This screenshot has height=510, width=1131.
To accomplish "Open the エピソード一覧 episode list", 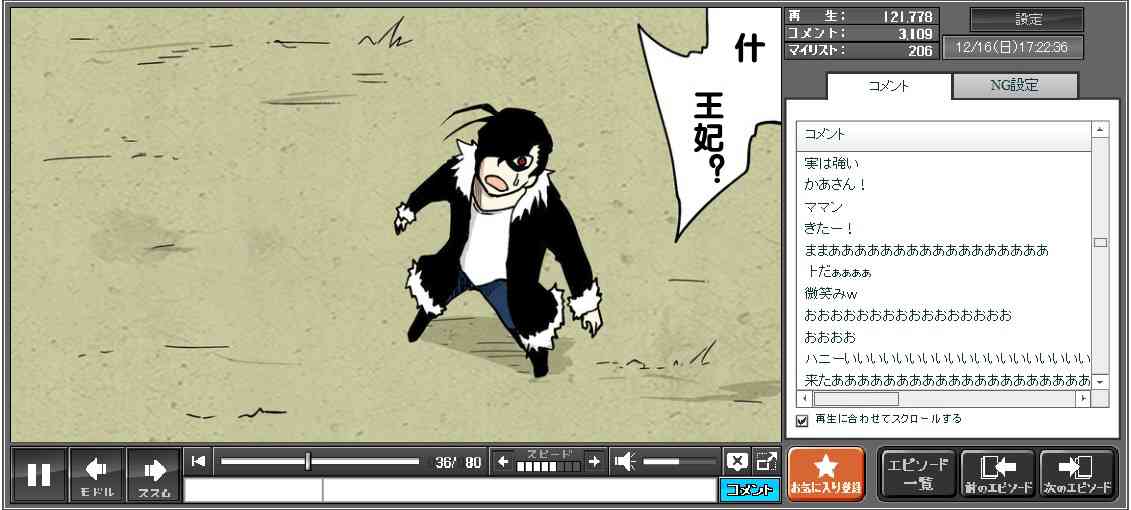I will point(918,474).
